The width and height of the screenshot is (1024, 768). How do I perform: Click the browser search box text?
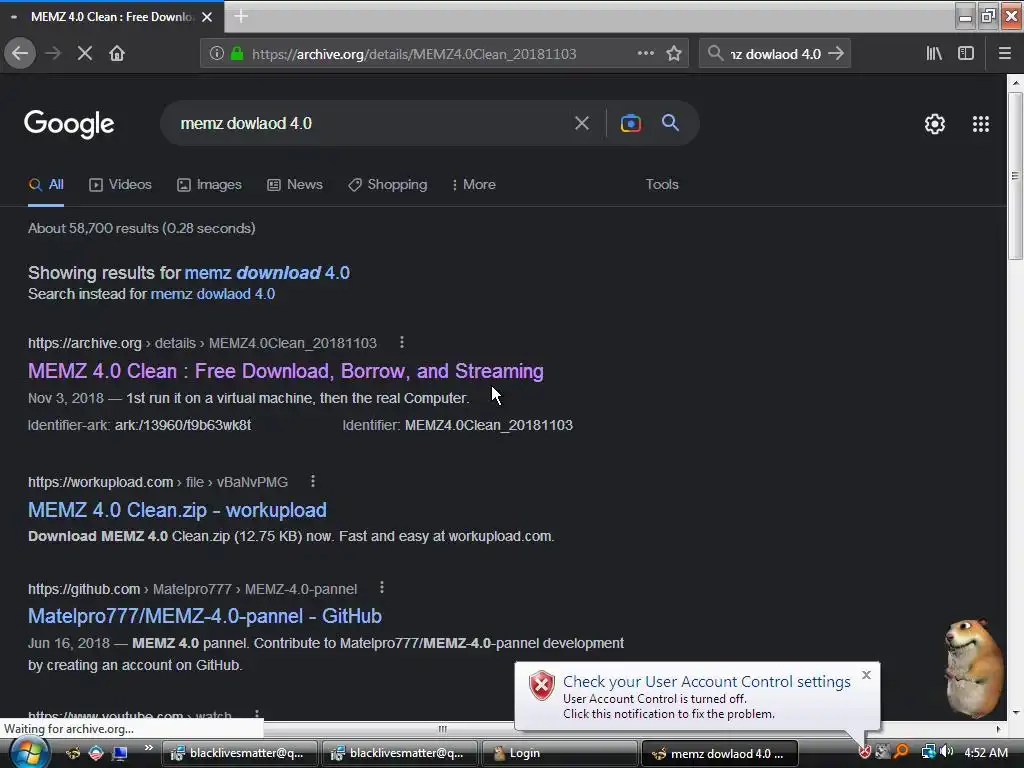click(x=775, y=54)
